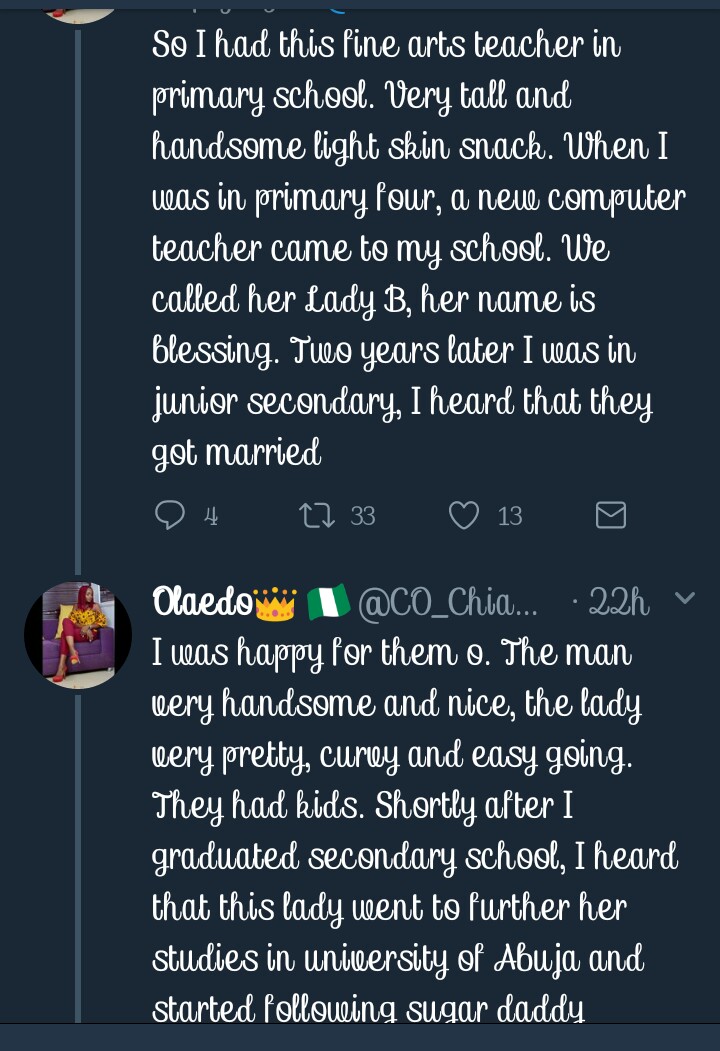The width and height of the screenshot is (720, 1051).
Task: Tap the bottom bar below the tweets
Action: [x=360, y=1037]
